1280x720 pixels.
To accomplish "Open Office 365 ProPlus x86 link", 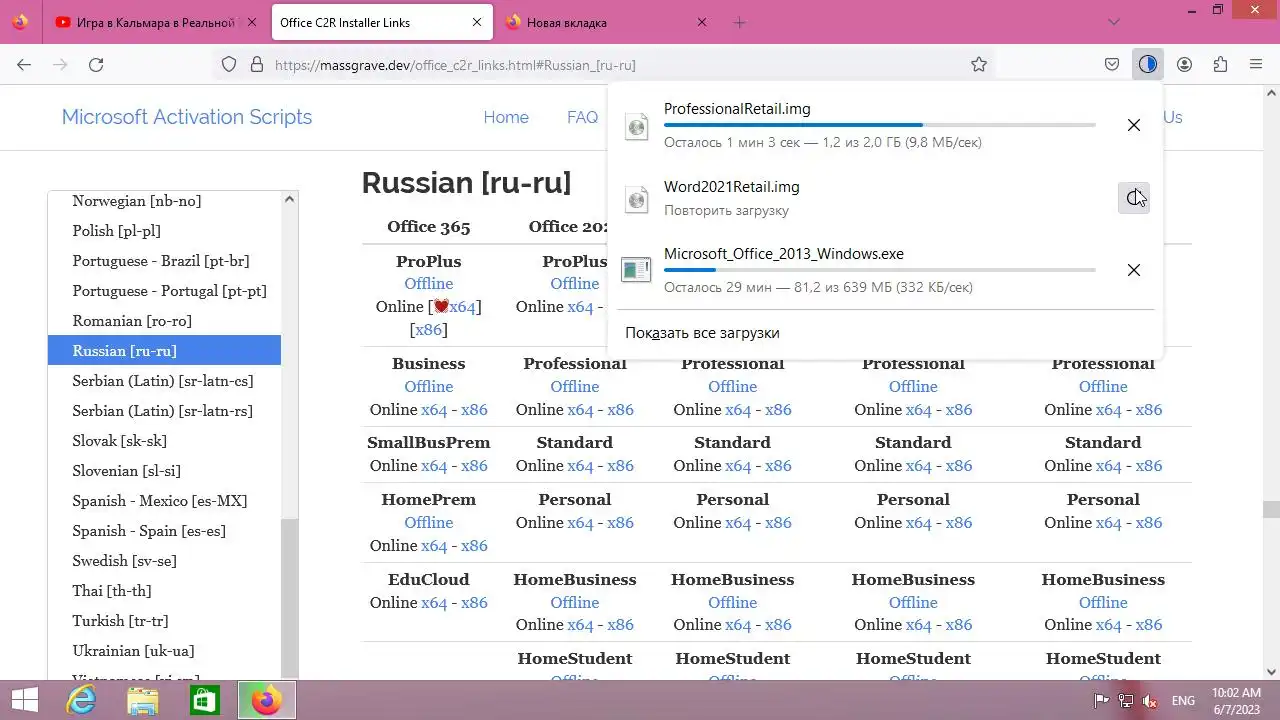I will click(428, 329).
